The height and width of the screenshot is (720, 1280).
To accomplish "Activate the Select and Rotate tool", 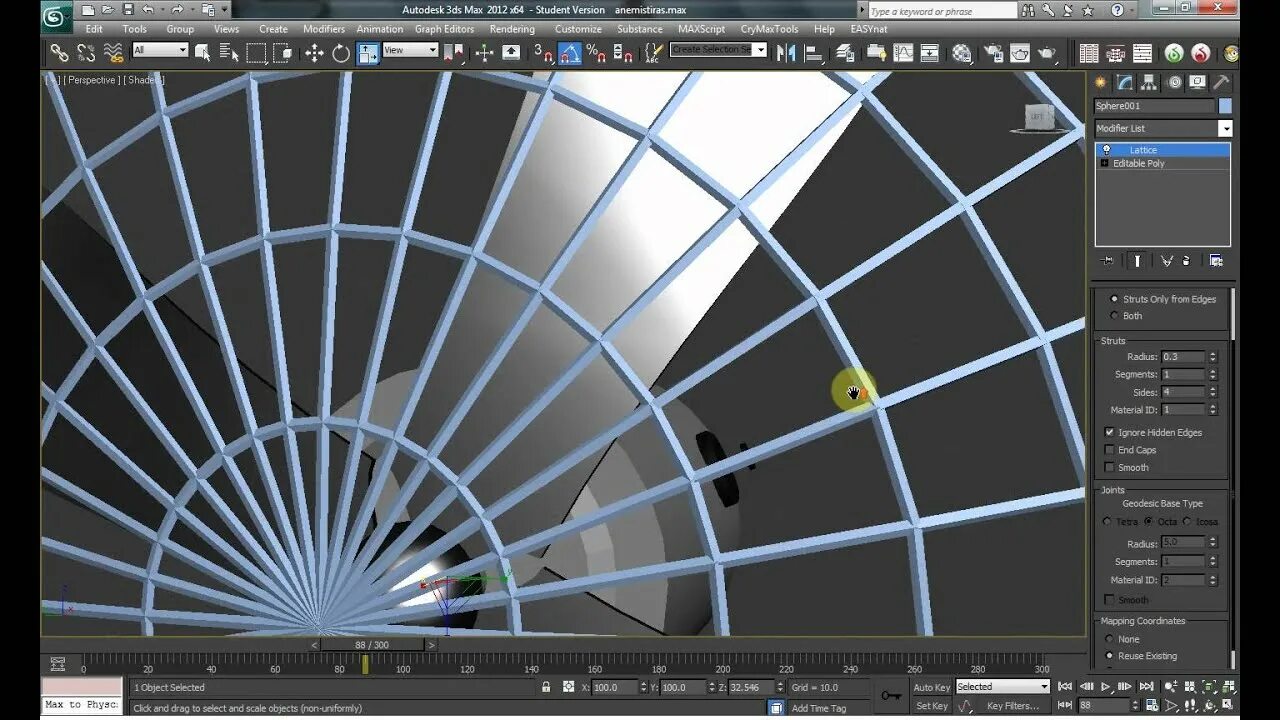I will [341, 53].
